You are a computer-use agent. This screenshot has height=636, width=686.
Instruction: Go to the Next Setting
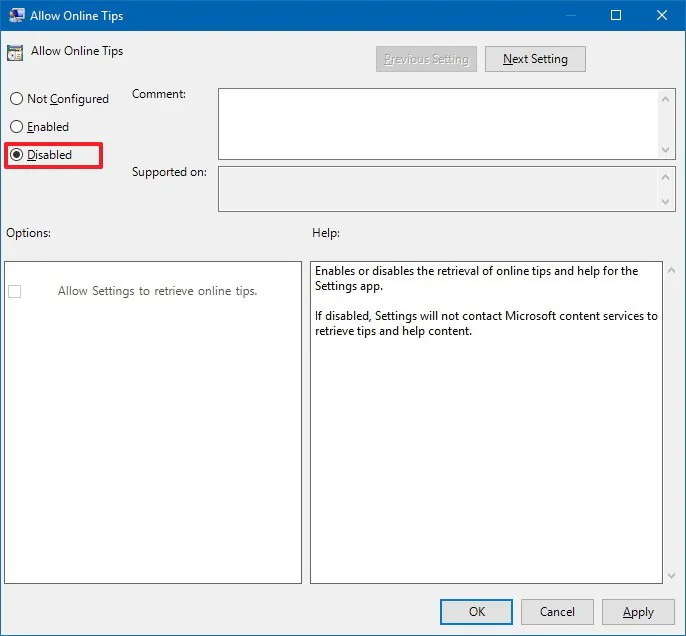(x=535, y=59)
